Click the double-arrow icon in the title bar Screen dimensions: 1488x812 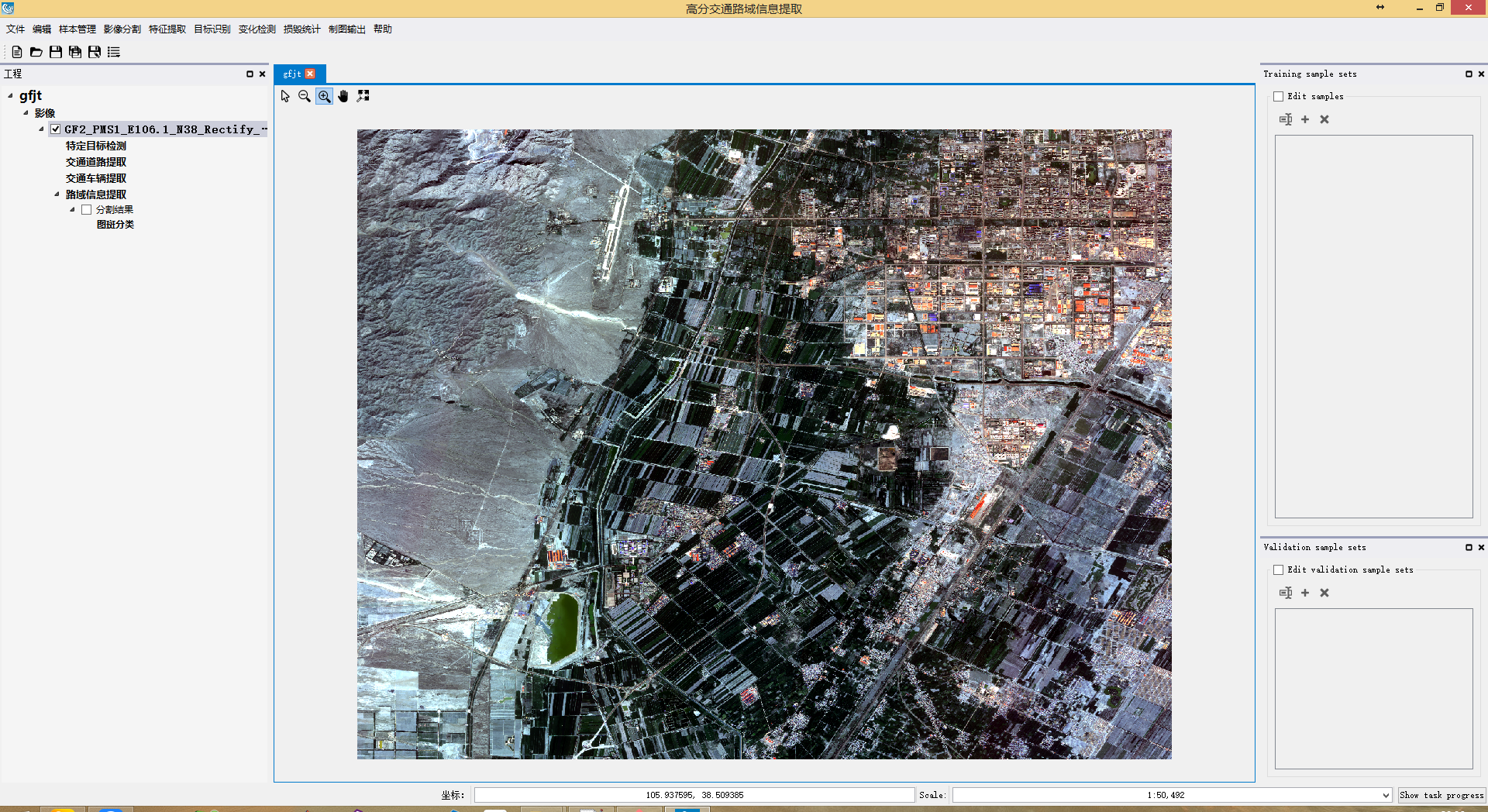(x=1380, y=7)
